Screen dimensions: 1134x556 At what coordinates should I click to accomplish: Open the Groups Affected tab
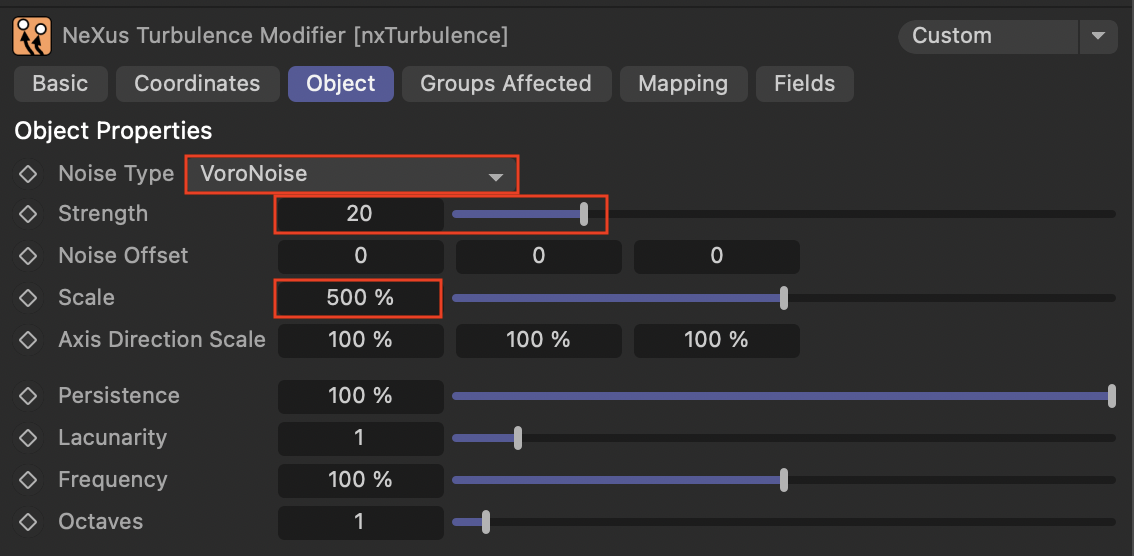tap(506, 84)
